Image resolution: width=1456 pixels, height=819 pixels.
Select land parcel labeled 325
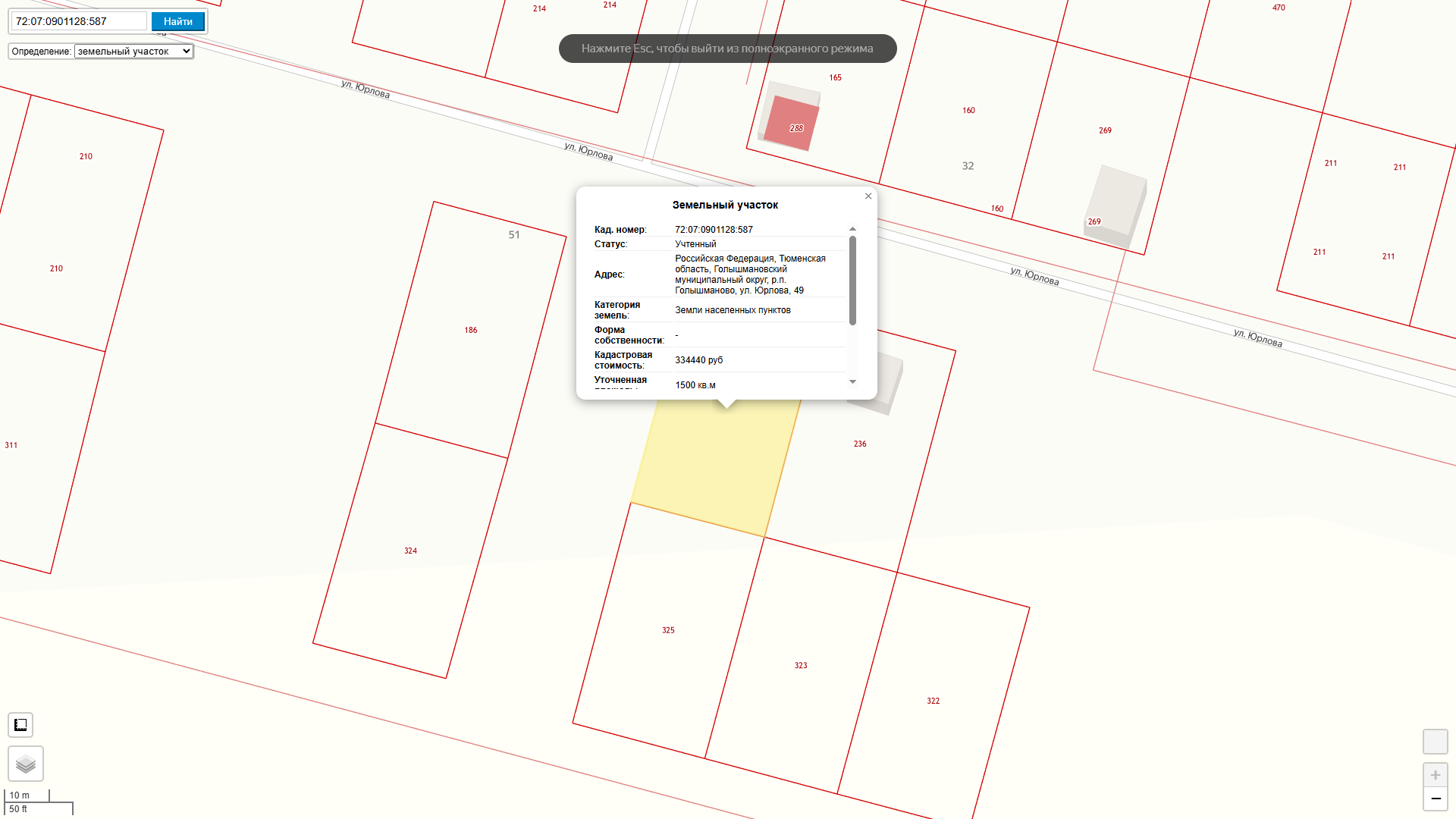click(667, 630)
